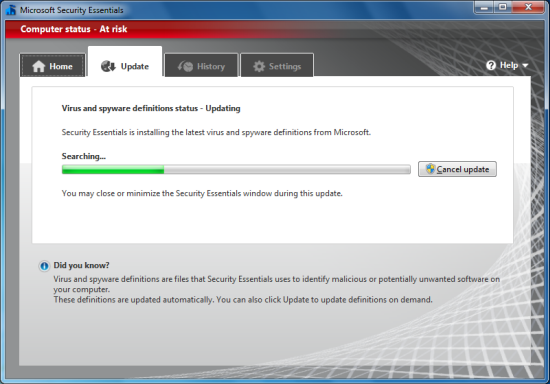Open the History tab
Screen dimensions: 550x384
click(x=201, y=65)
